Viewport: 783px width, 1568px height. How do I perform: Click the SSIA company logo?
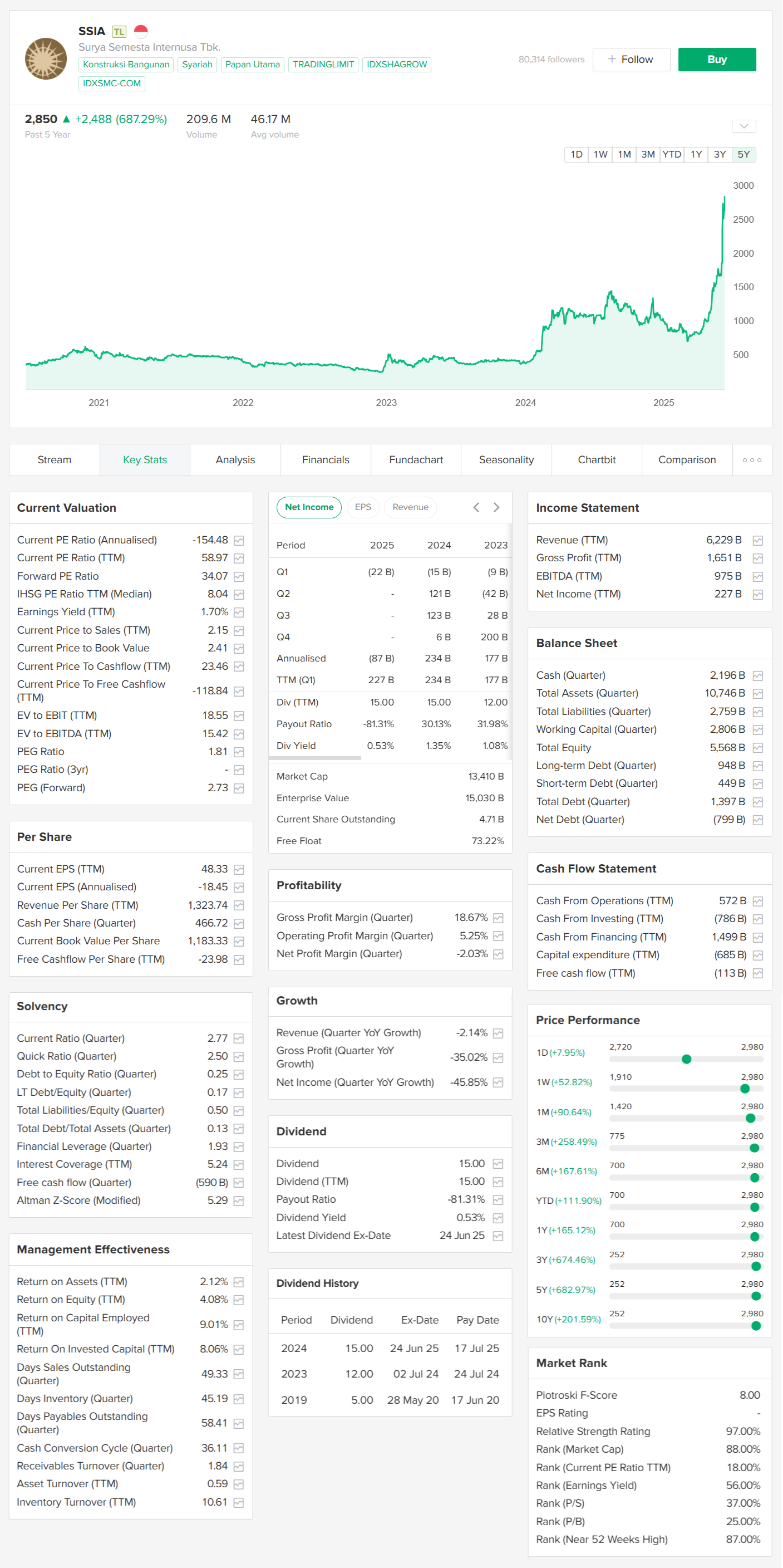(46, 59)
